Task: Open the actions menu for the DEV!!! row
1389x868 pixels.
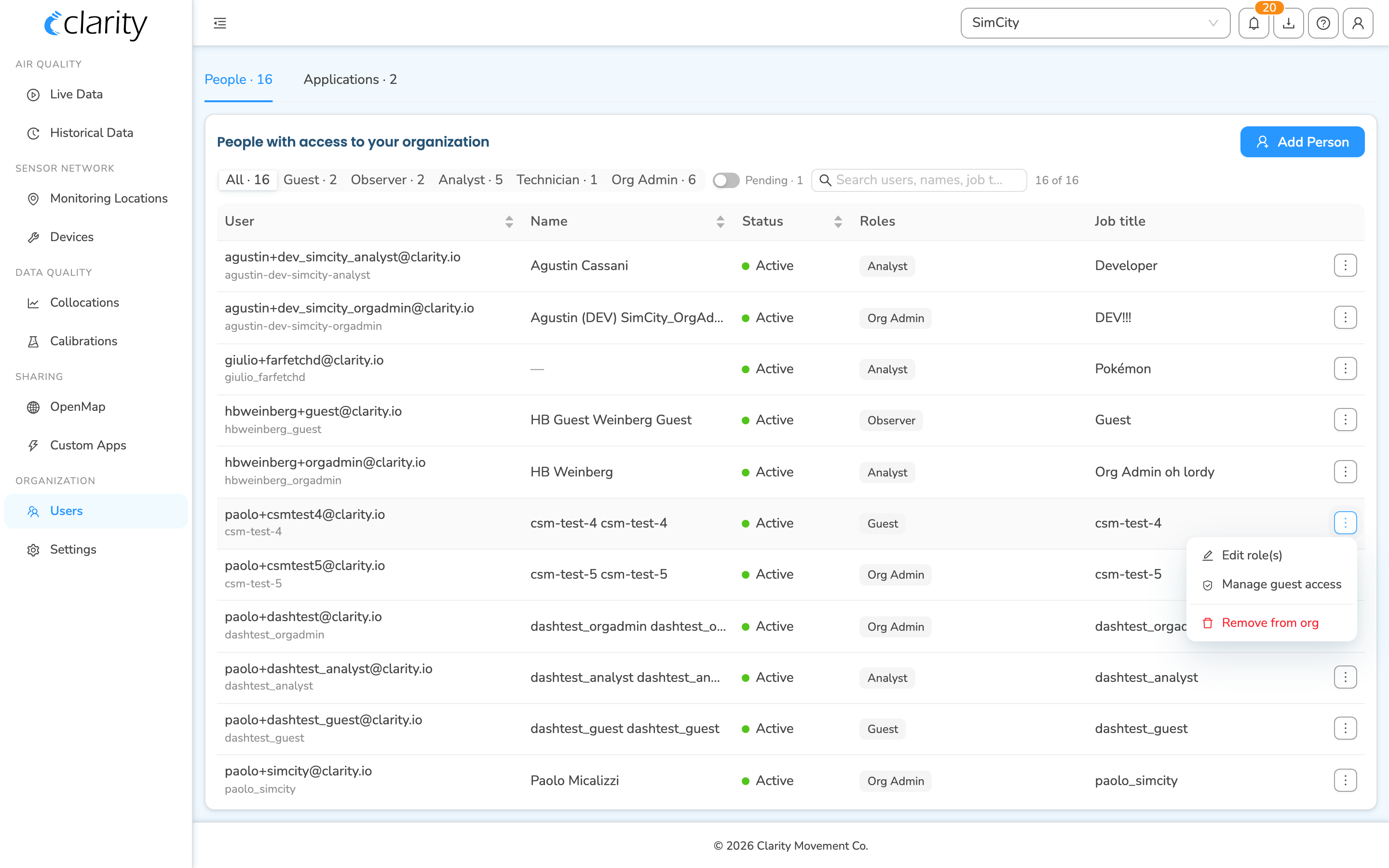Action: click(1345, 317)
